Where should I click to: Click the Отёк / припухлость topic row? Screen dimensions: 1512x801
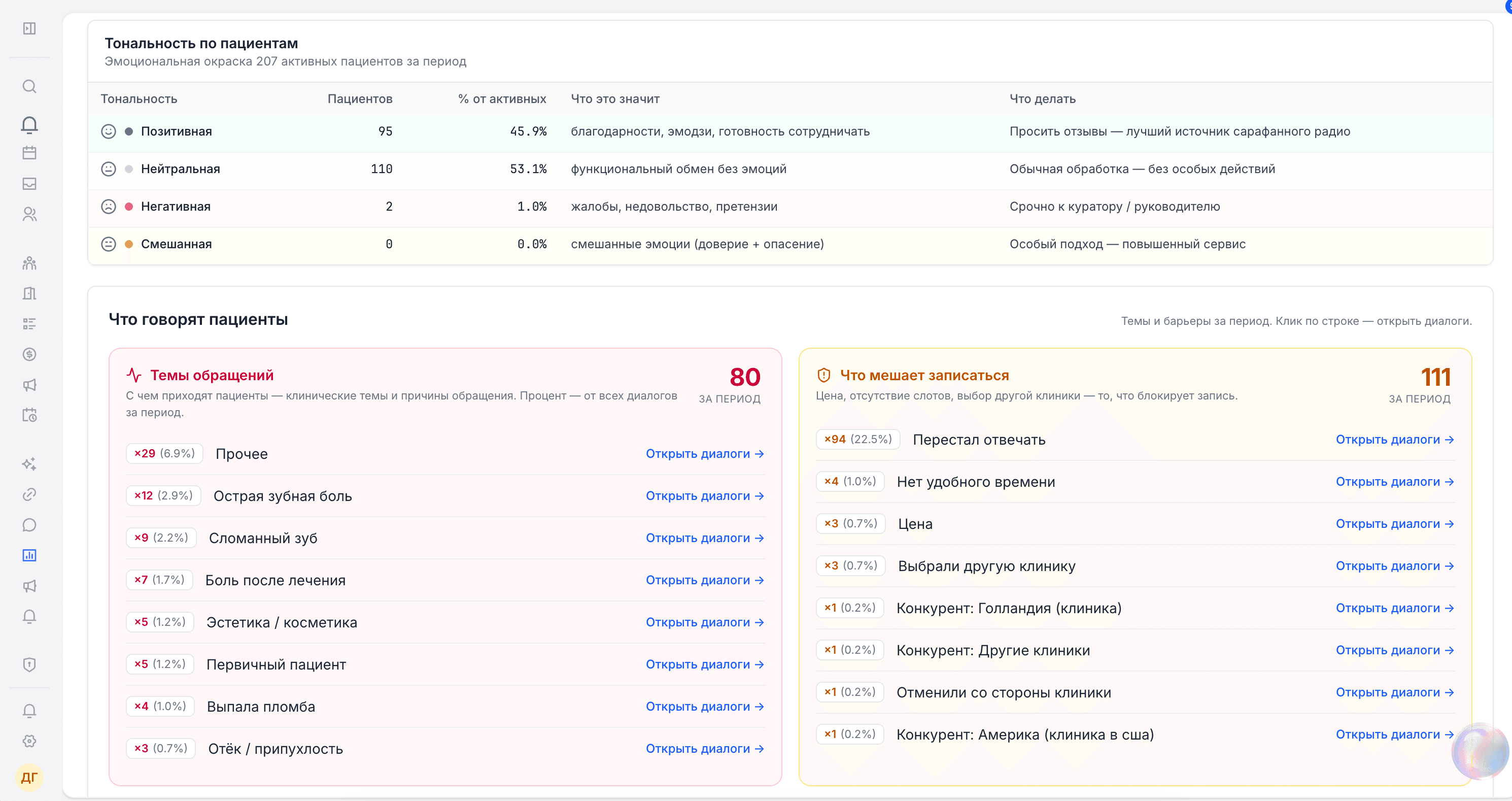point(445,749)
